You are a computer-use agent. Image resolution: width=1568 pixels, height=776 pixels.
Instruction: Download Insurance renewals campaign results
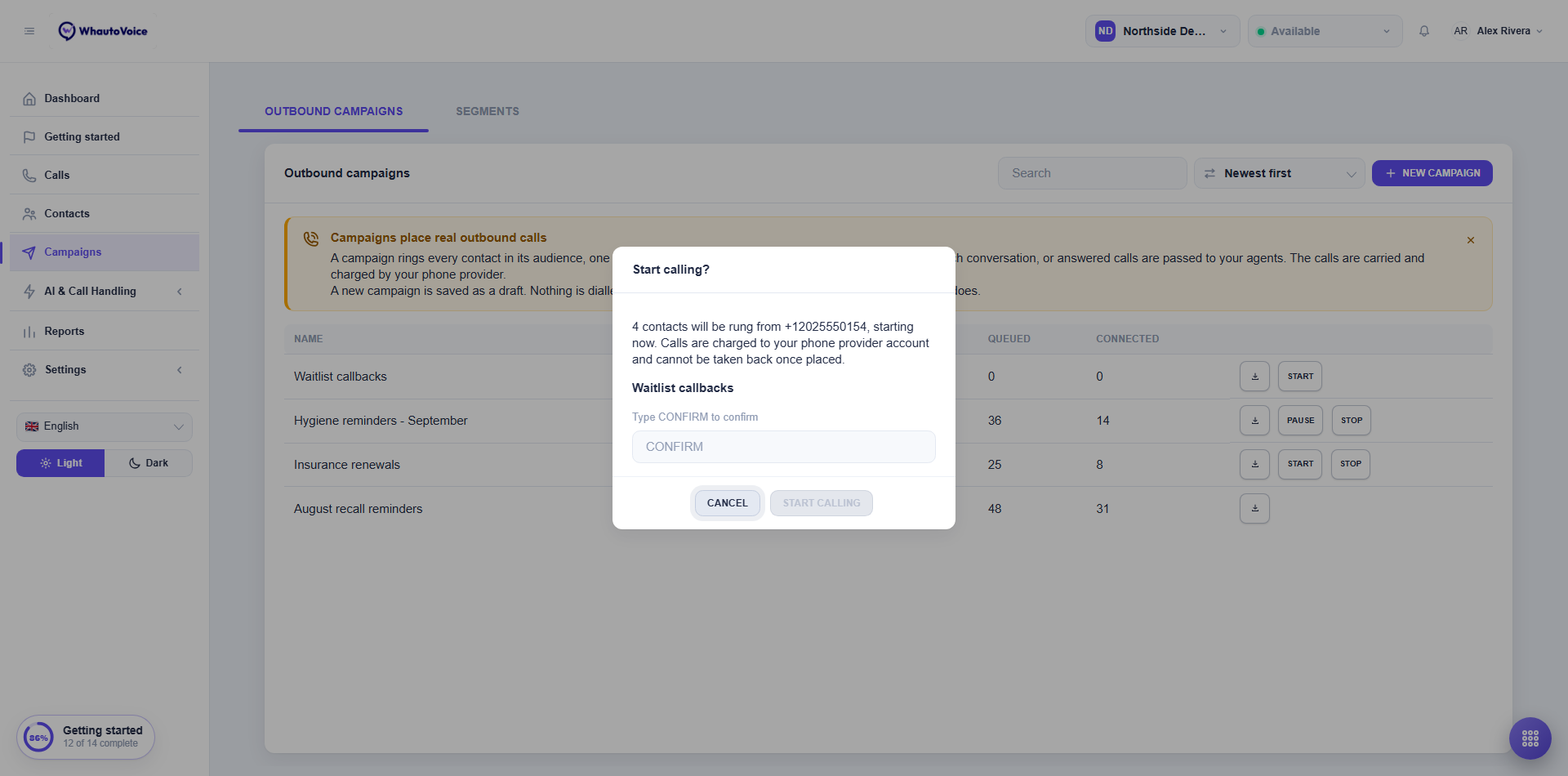coord(1254,464)
